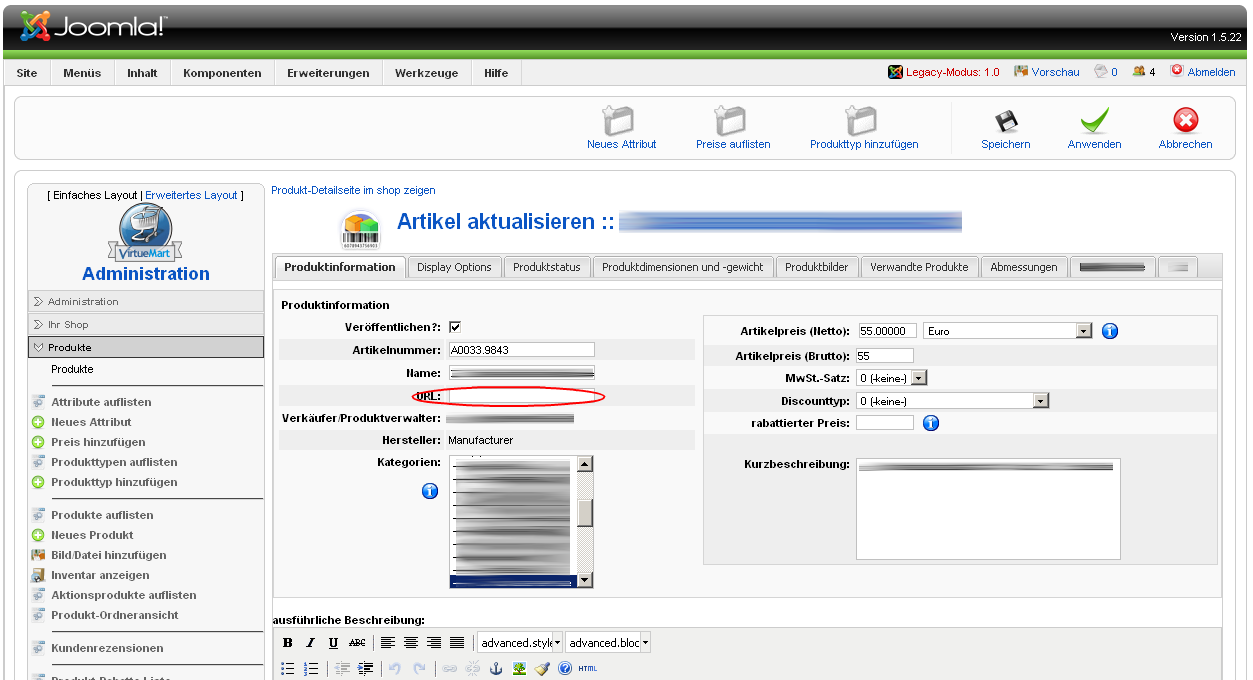Apply changes with the Anwenden checkmark icon

(1094, 120)
